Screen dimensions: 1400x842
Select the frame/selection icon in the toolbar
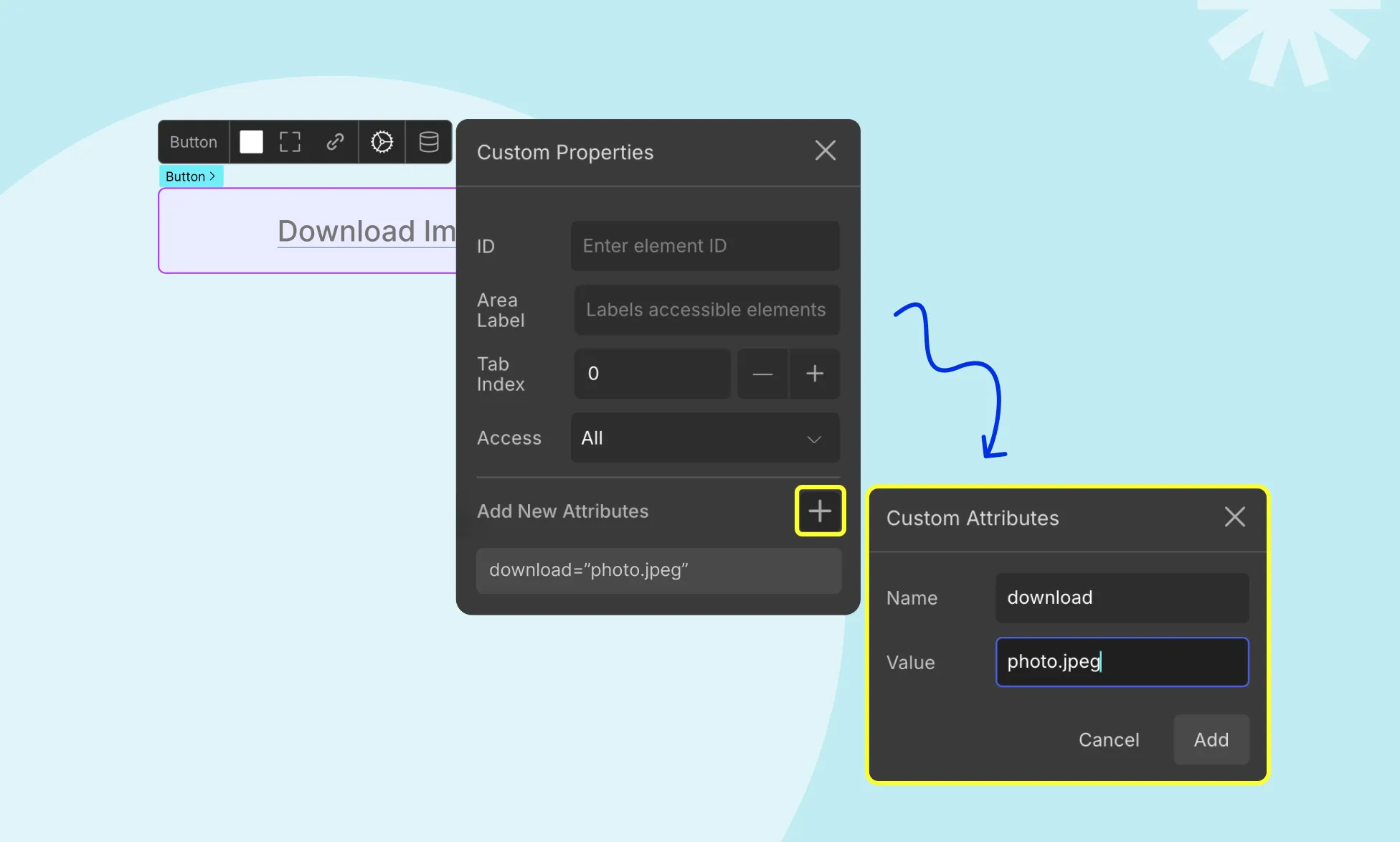click(290, 142)
